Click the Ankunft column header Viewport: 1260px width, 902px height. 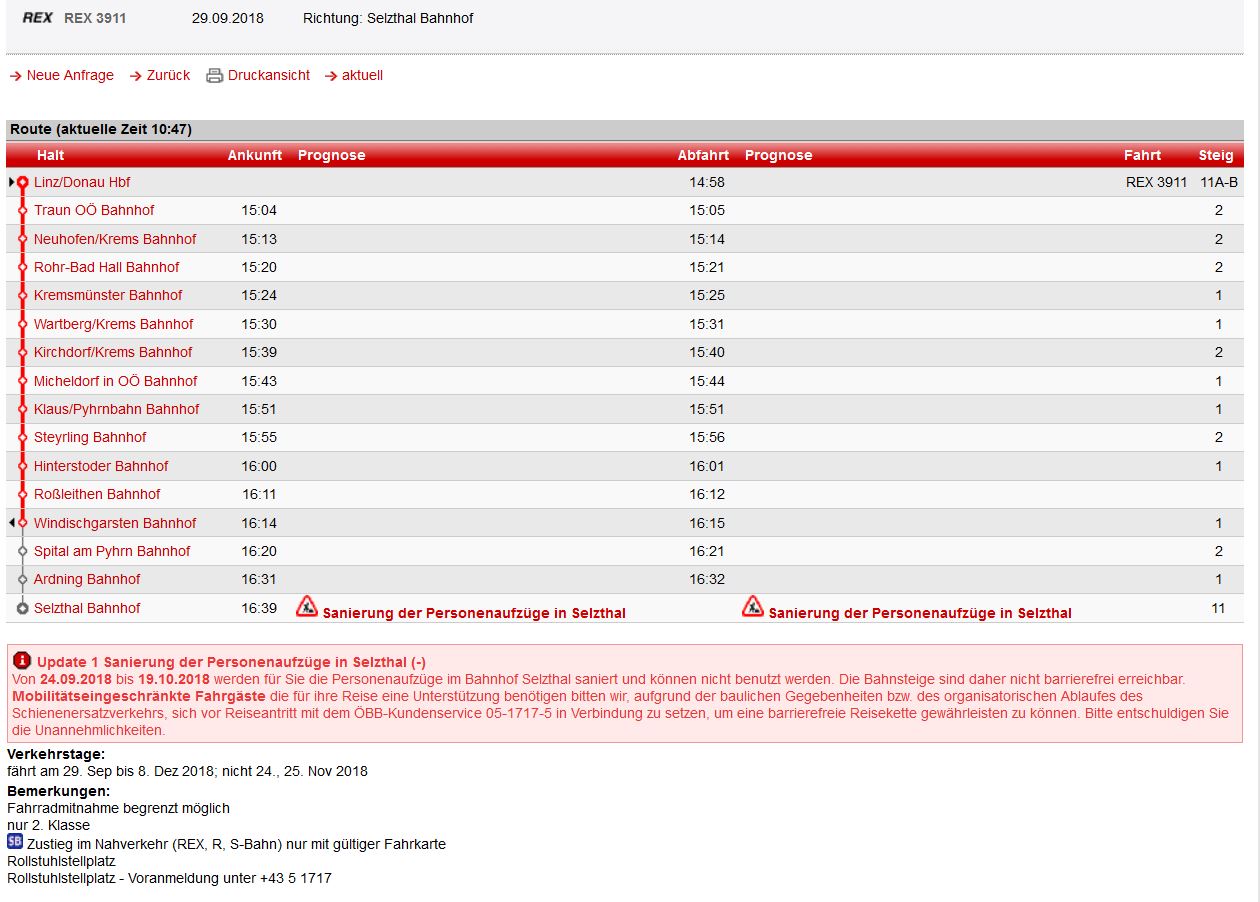tap(255, 155)
